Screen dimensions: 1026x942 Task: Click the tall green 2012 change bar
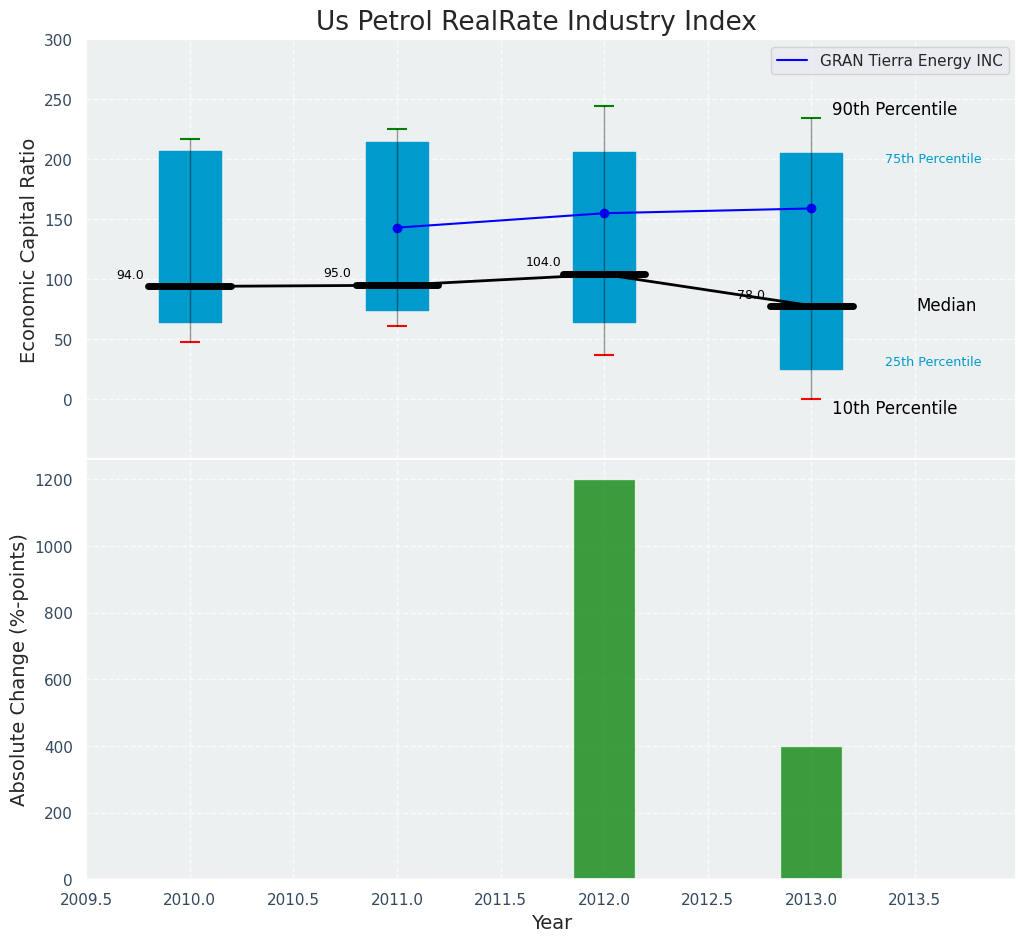[x=604, y=680]
